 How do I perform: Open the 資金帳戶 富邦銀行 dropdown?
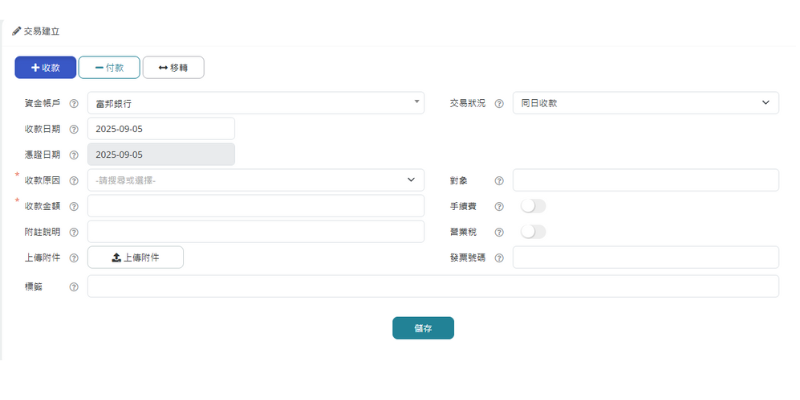tap(256, 103)
